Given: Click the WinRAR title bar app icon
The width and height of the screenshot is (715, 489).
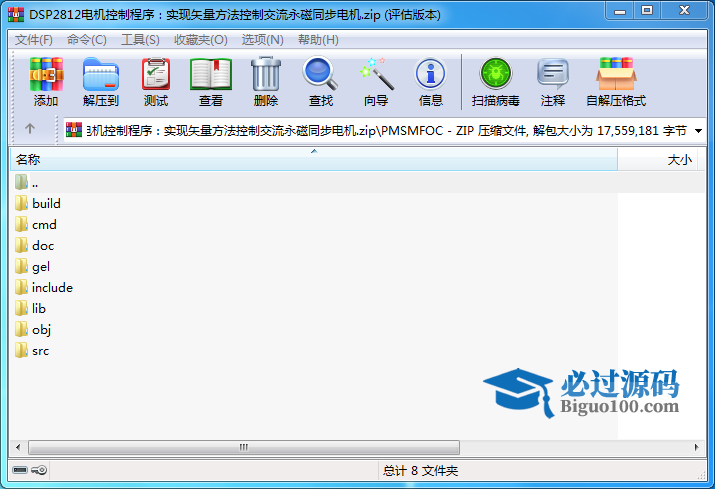Looking at the screenshot, I should (x=16, y=15).
